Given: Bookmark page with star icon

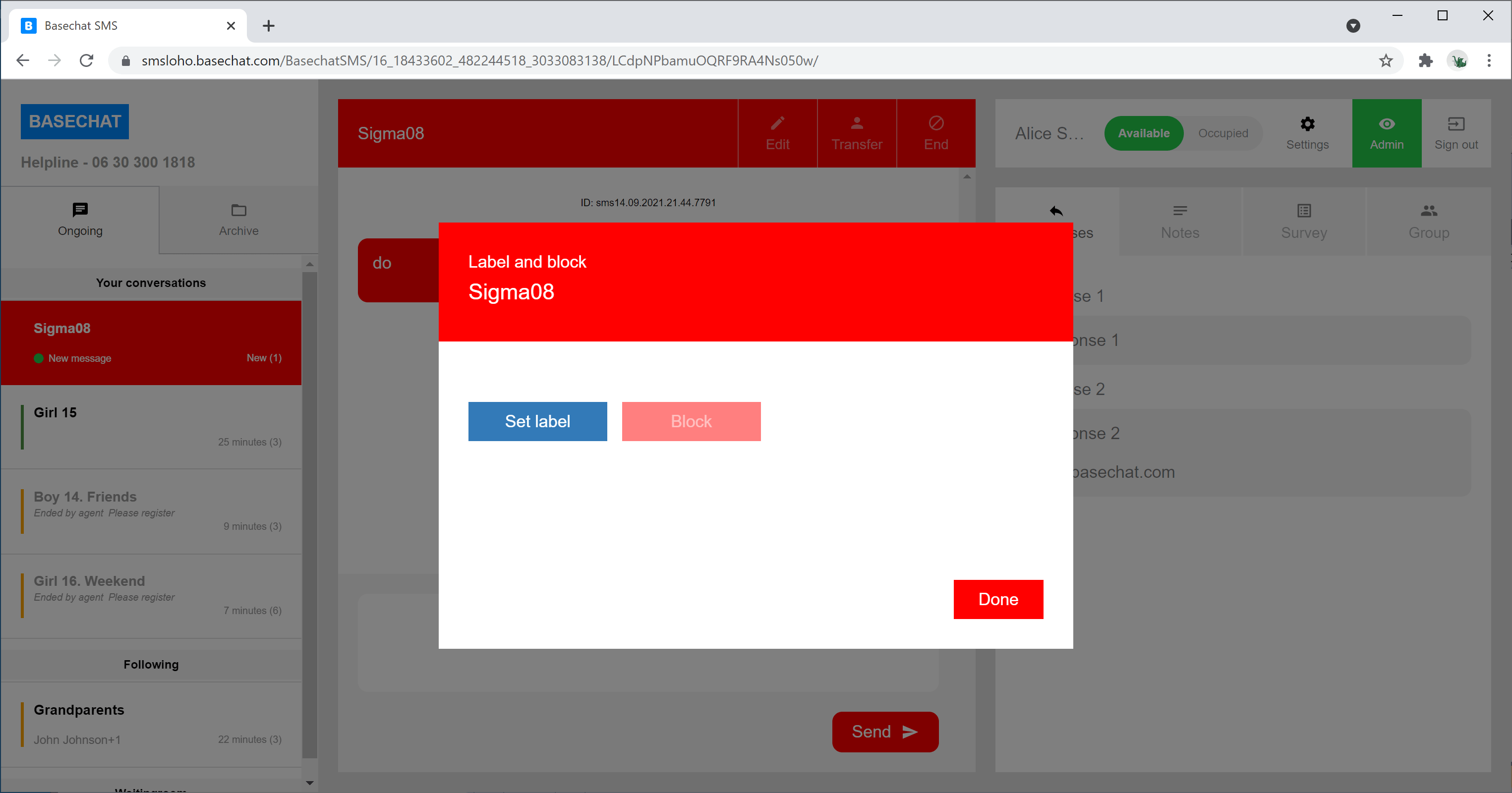Looking at the screenshot, I should tap(1385, 60).
